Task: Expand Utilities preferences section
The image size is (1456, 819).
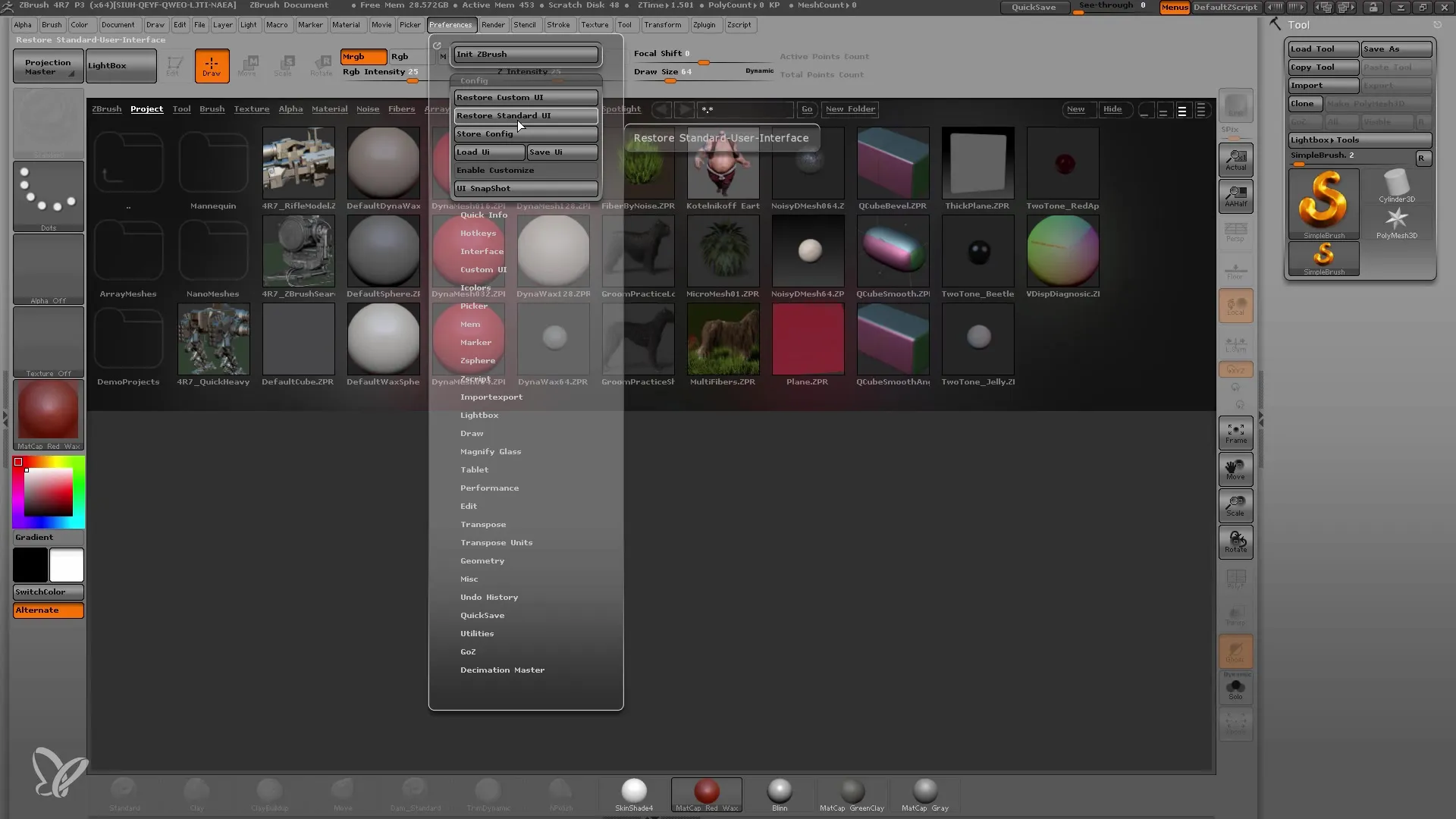Action: click(477, 633)
